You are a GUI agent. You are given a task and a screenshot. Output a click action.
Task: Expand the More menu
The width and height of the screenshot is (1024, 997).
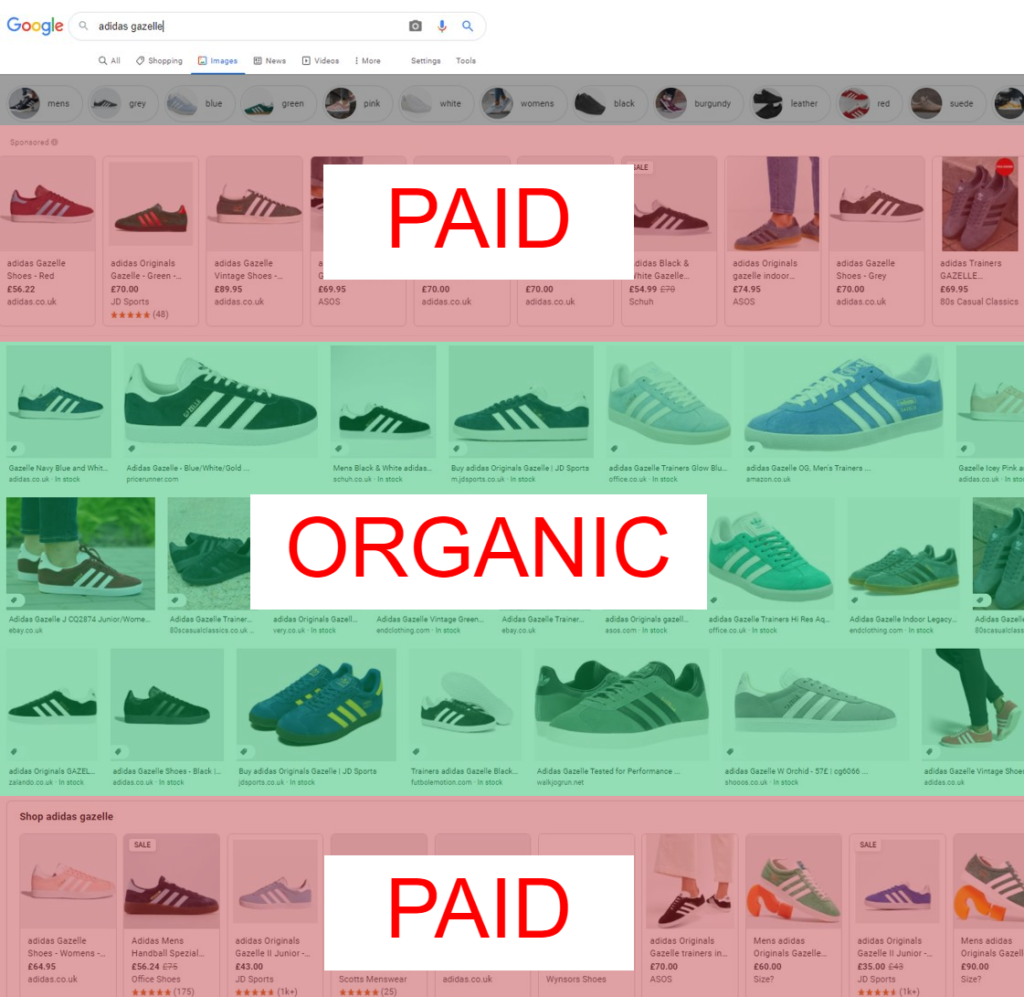368,61
